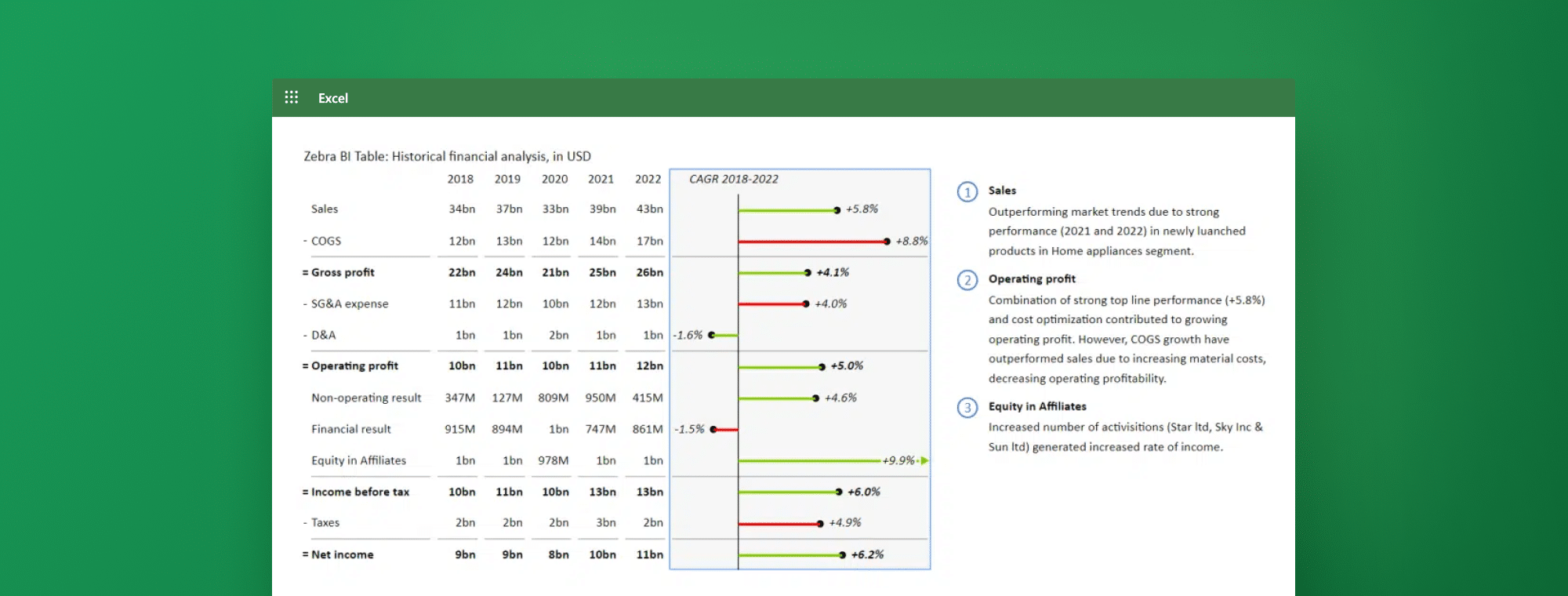Select the Sales 2022 value 43bn
Image resolution: width=1568 pixels, height=596 pixels.
click(649, 209)
